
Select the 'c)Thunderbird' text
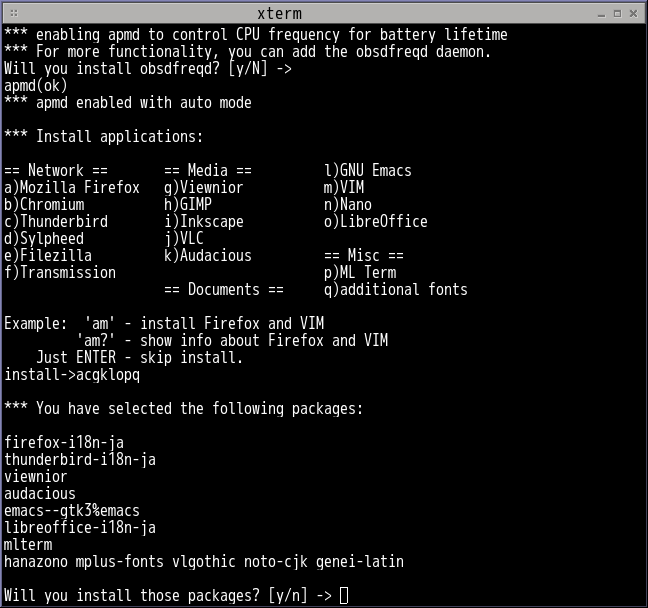click(x=56, y=222)
